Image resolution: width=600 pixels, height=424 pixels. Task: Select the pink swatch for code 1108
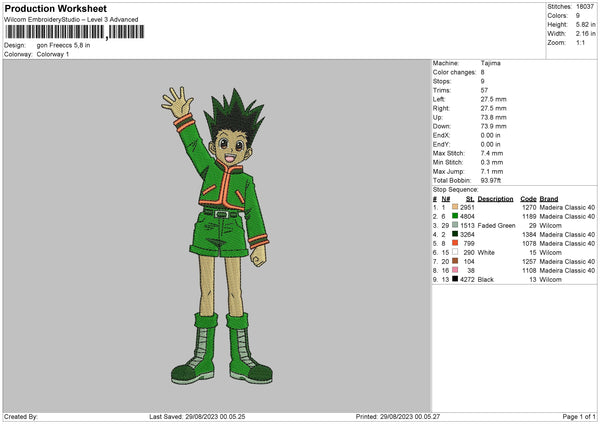(x=455, y=270)
